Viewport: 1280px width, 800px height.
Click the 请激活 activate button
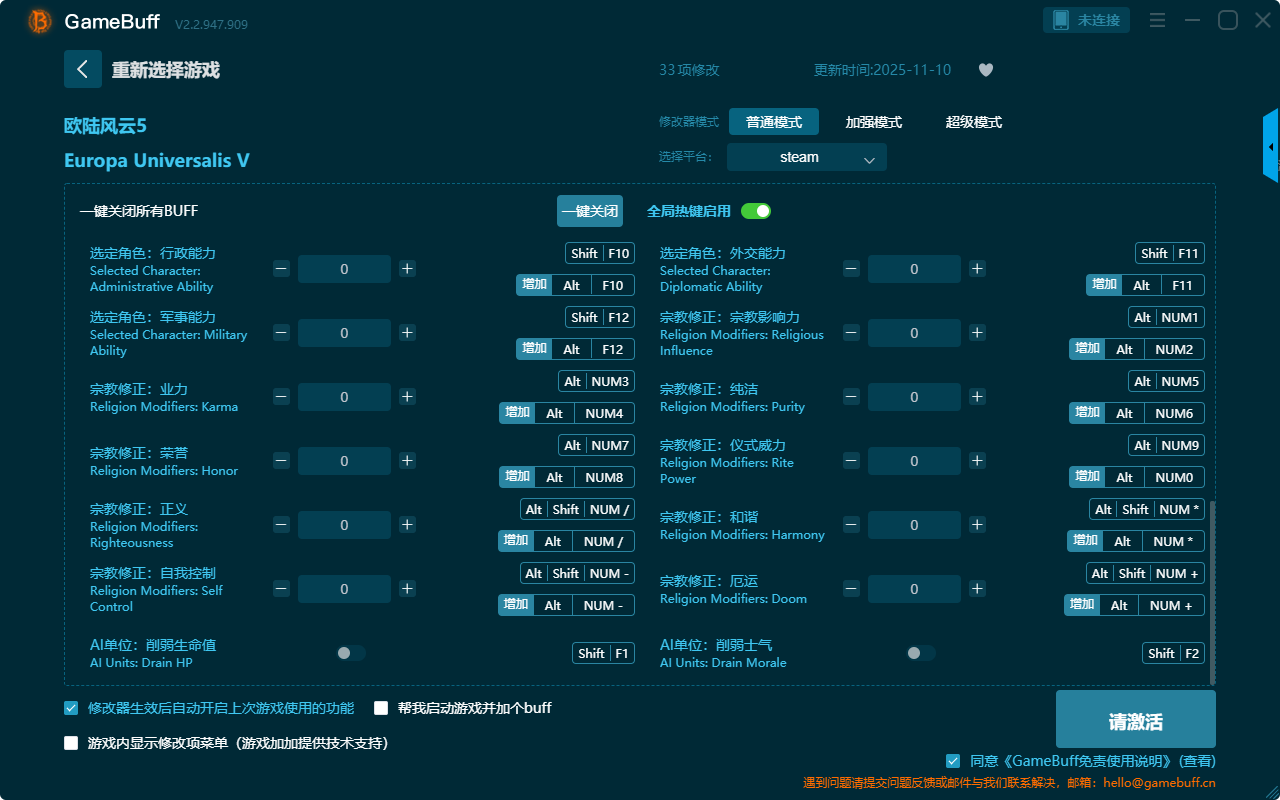pyautogui.click(x=1135, y=721)
